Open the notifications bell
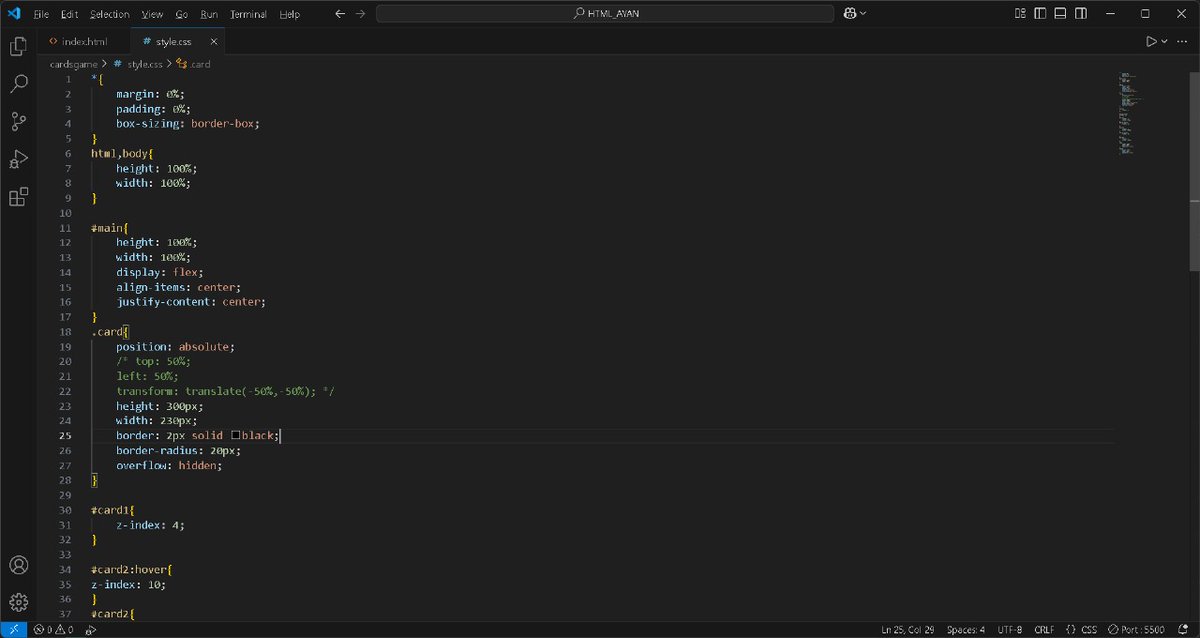The width and height of the screenshot is (1200, 638). (1184, 630)
